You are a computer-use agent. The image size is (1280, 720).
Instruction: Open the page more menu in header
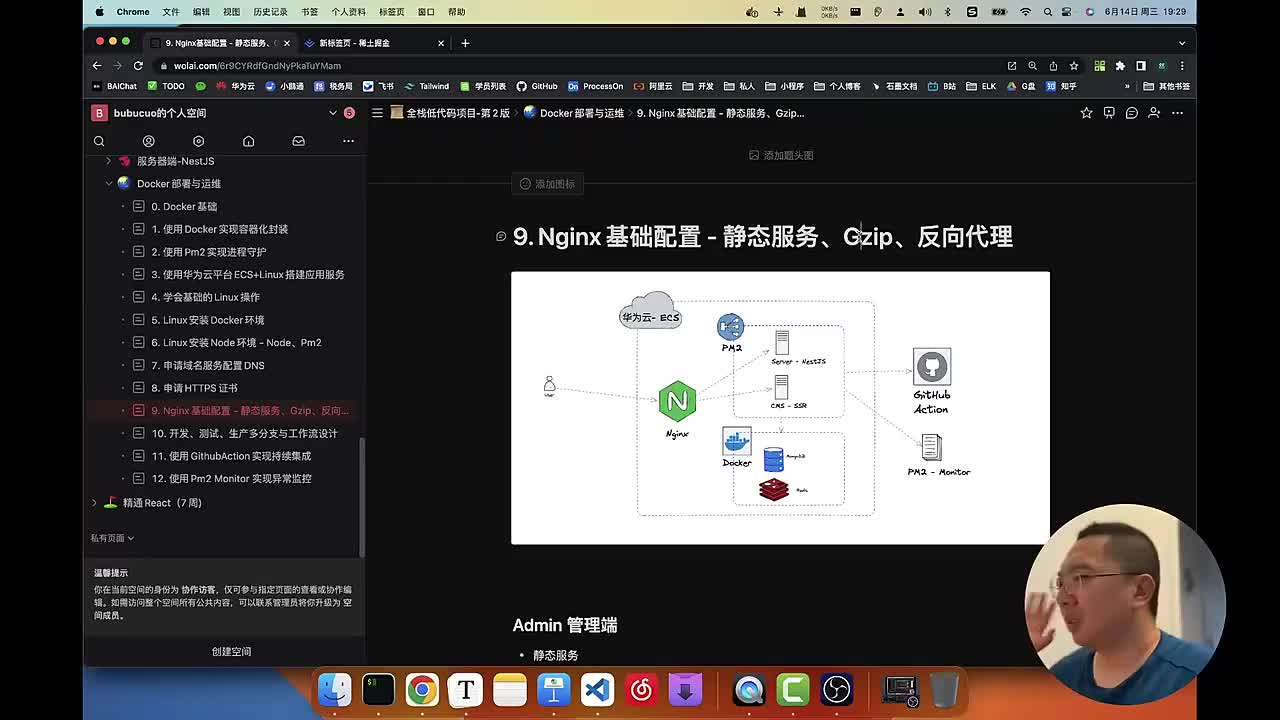click(1177, 113)
